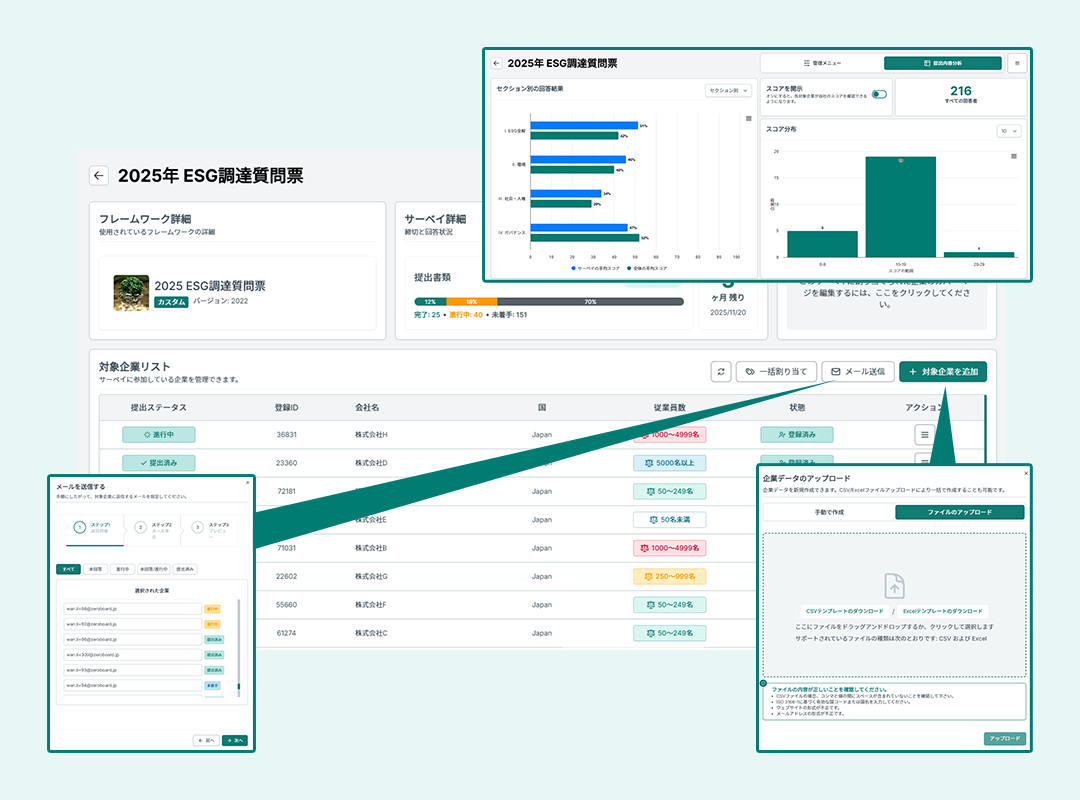Click the 対象企業を追加 button
1080x800 pixels.
click(943, 372)
